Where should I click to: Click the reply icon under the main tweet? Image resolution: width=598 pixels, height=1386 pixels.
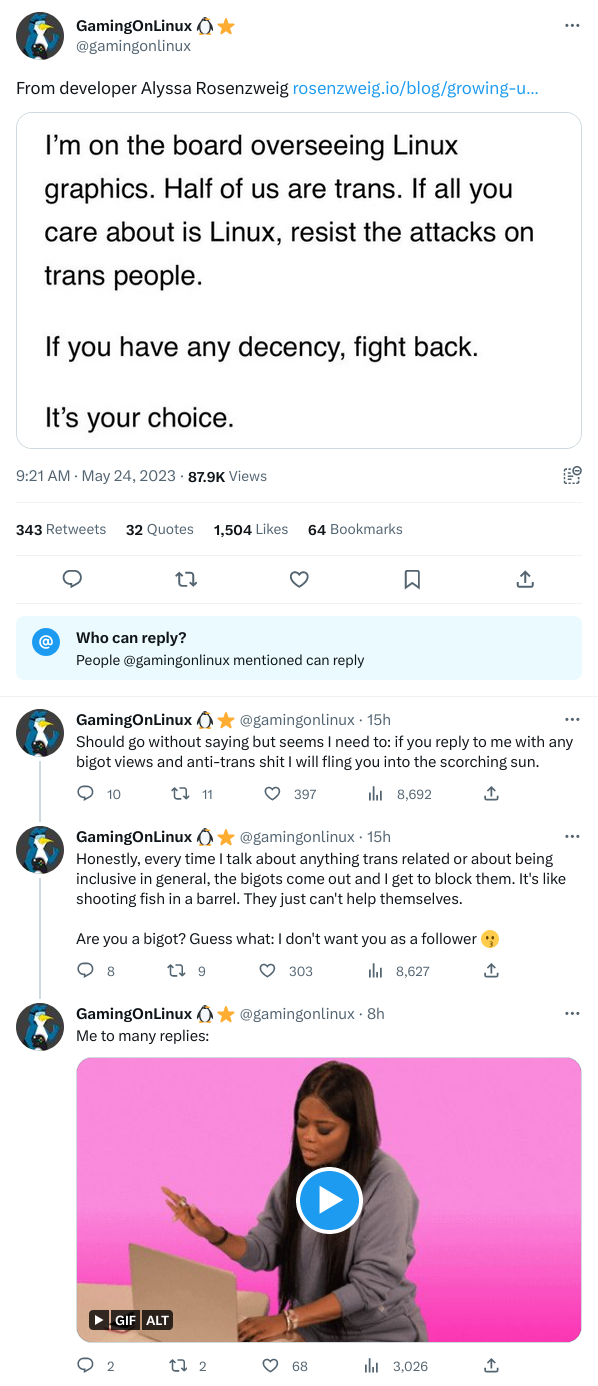pos(72,579)
